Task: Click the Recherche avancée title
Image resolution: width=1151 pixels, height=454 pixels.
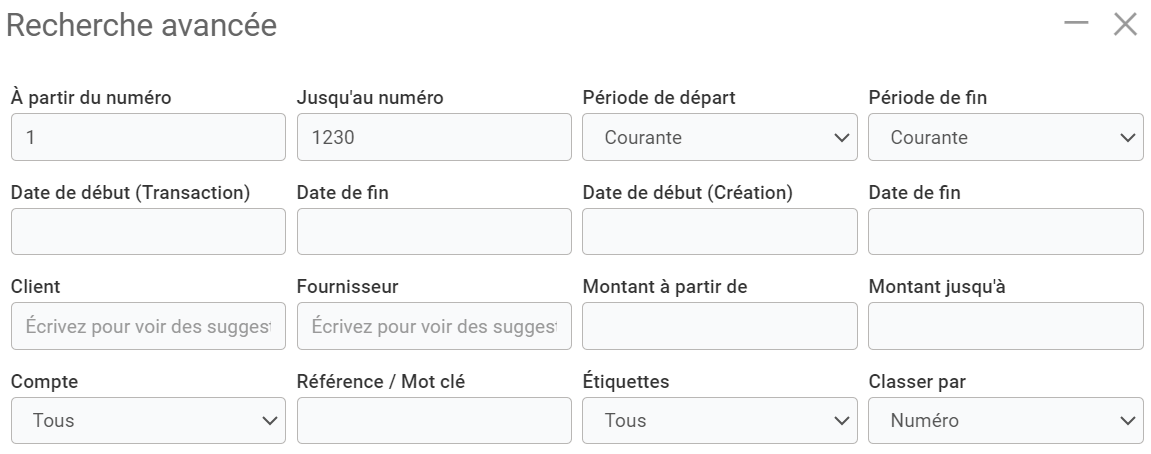Action: pyautogui.click(x=141, y=26)
